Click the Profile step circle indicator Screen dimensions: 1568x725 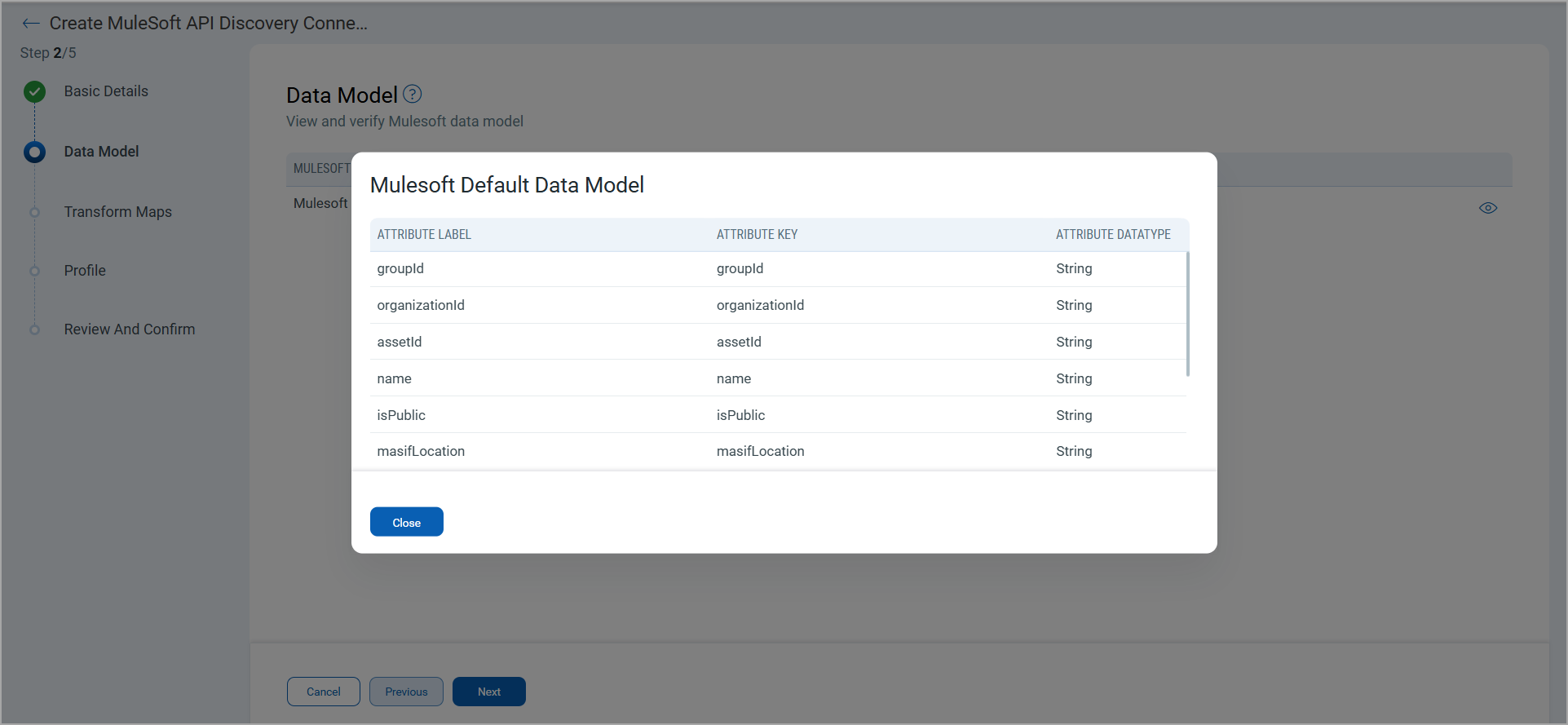pyautogui.click(x=34, y=271)
